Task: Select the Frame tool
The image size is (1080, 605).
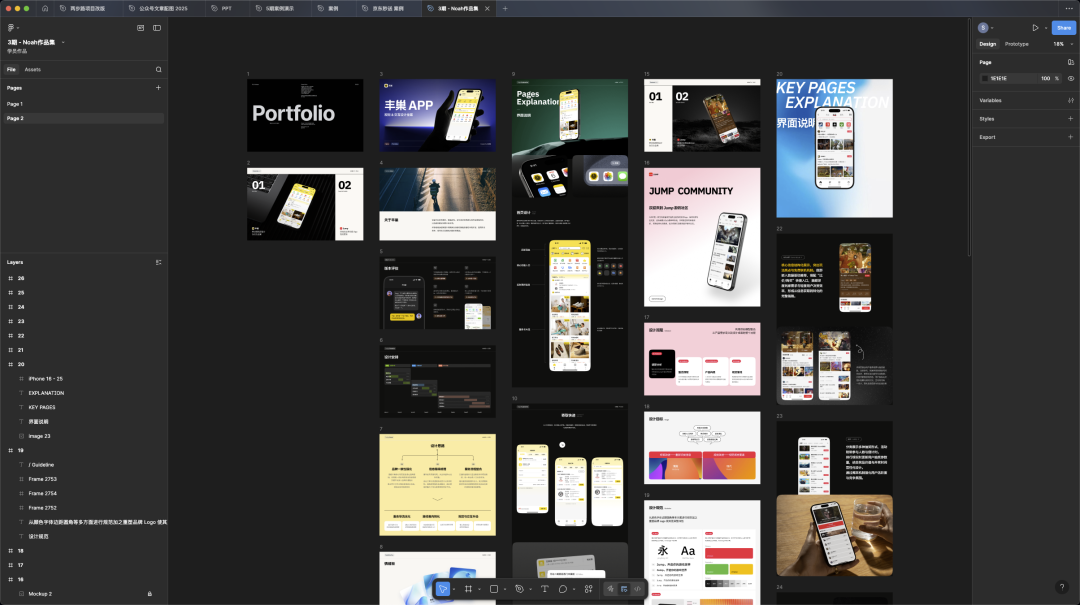Action: tap(468, 589)
